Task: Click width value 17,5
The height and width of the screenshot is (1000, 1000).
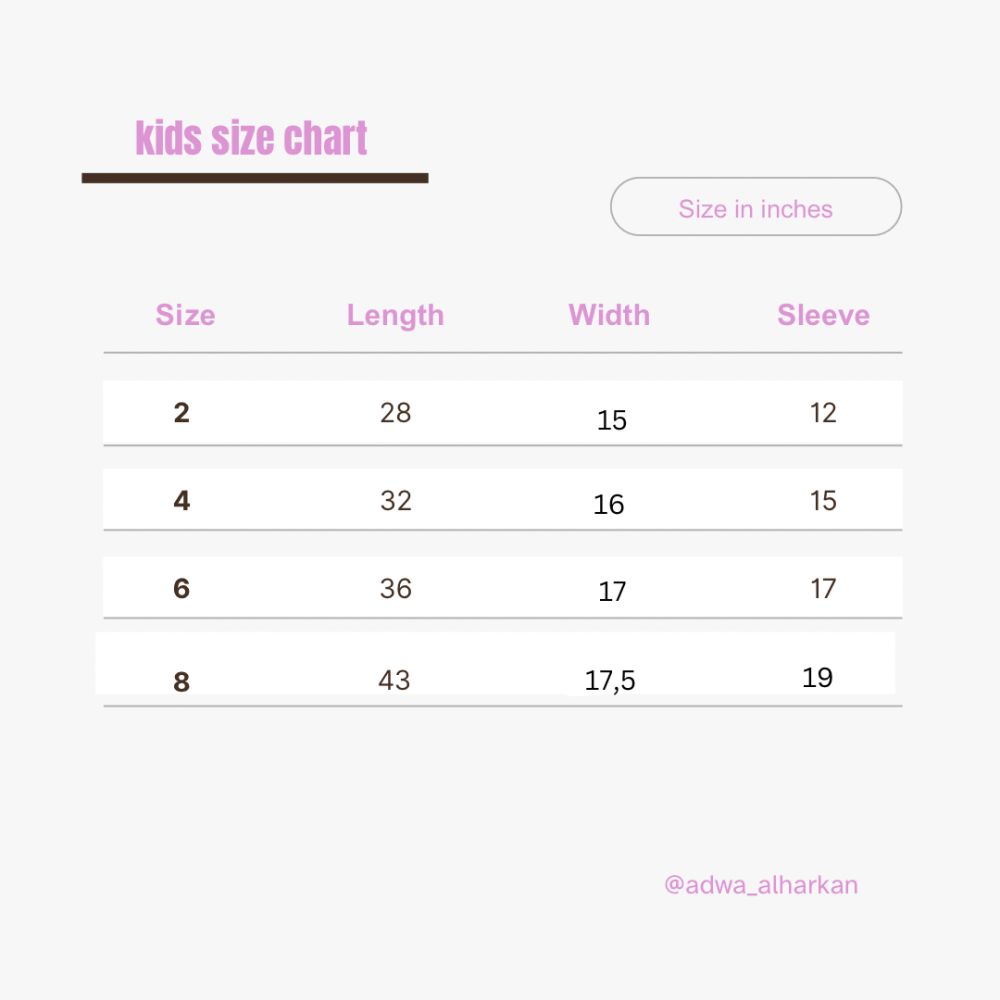Action: click(x=610, y=681)
